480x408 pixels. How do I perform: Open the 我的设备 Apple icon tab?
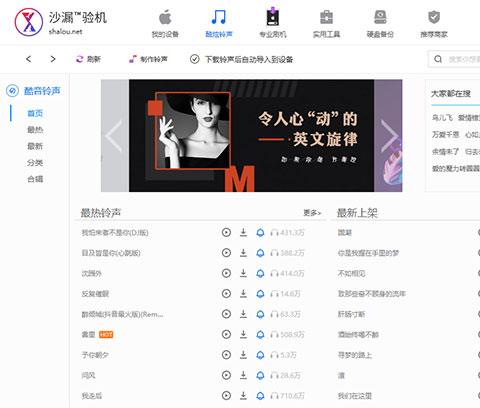point(165,23)
